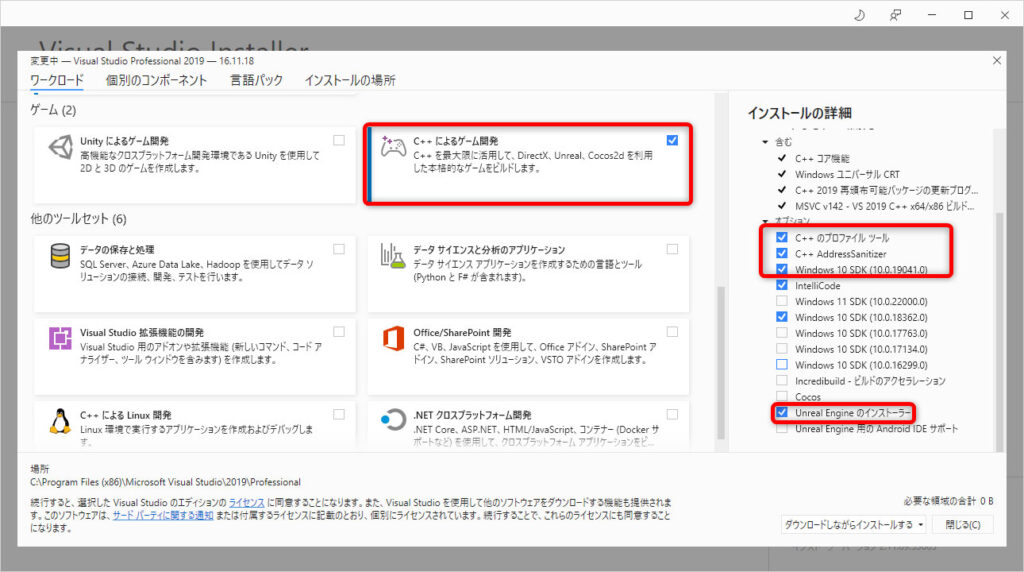Click the C++ 2019 redistributable update entry
Image resolution: width=1024 pixels, height=572 pixels.
[x=886, y=190]
